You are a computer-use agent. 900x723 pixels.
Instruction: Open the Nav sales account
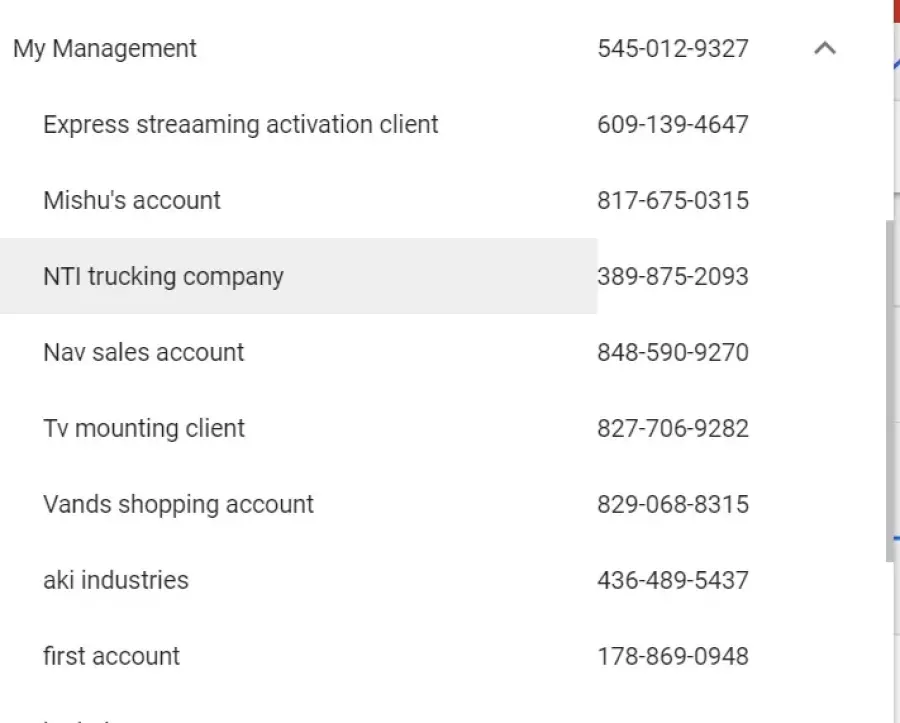coord(143,352)
